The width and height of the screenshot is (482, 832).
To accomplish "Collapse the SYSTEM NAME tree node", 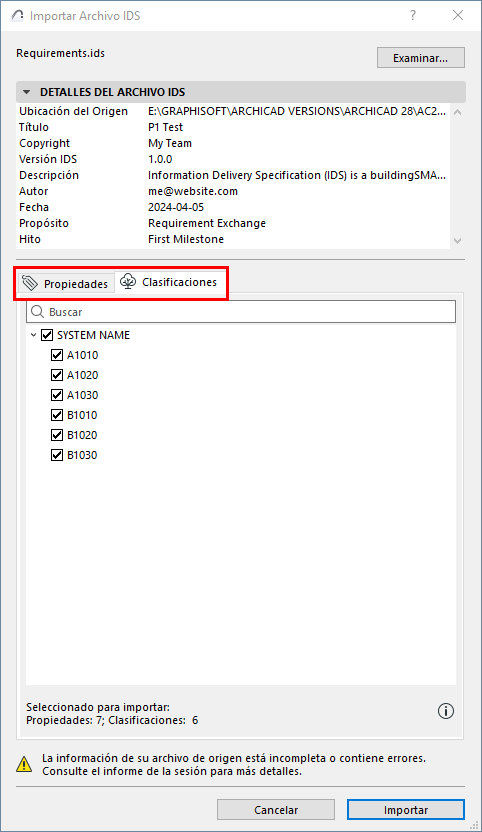I will pyautogui.click(x=33, y=335).
